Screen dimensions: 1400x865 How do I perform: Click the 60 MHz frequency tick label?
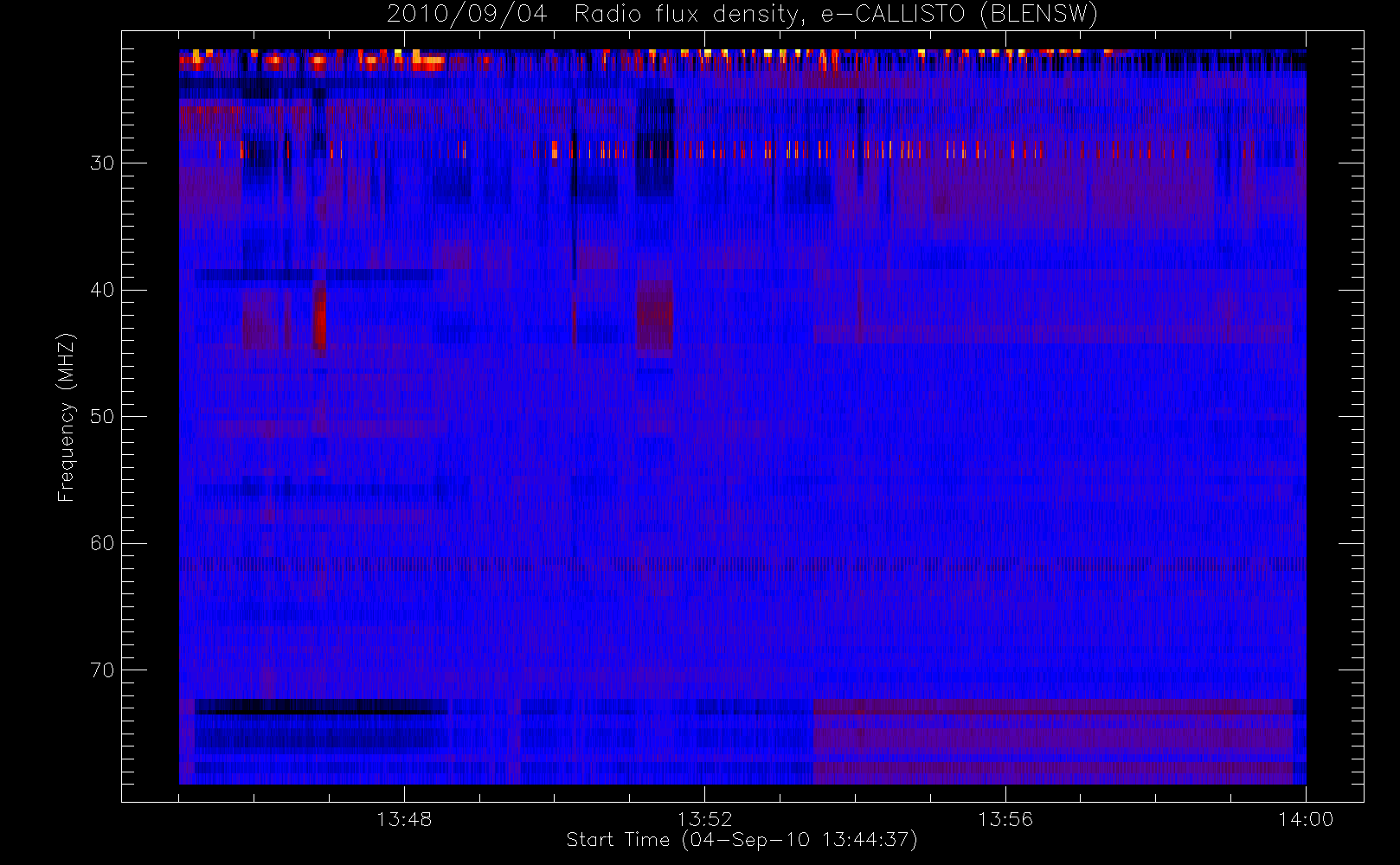click(x=102, y=543)
